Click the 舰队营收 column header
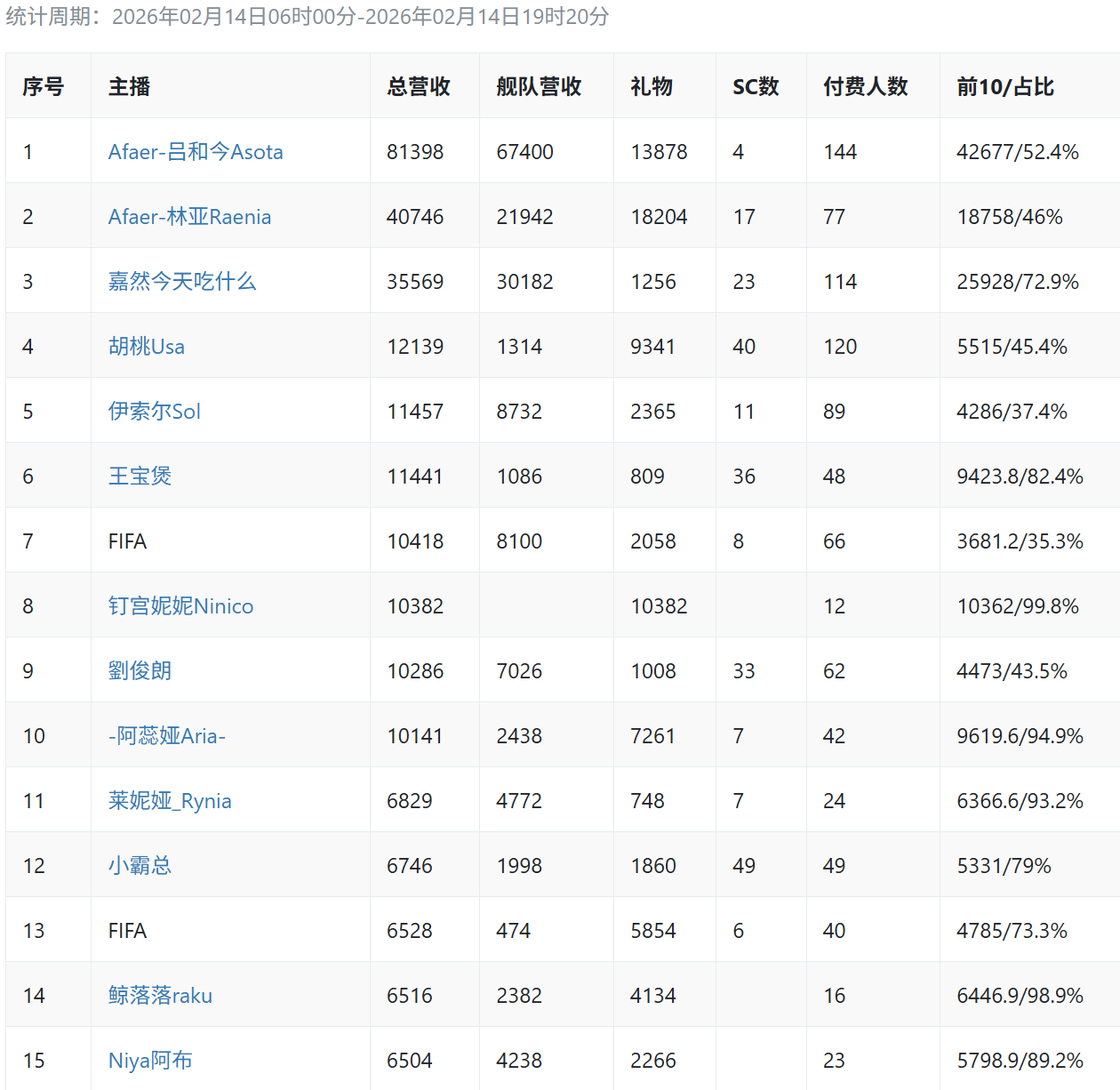The height and width of the screenshot is (1090, 1120). coord(539,86)
